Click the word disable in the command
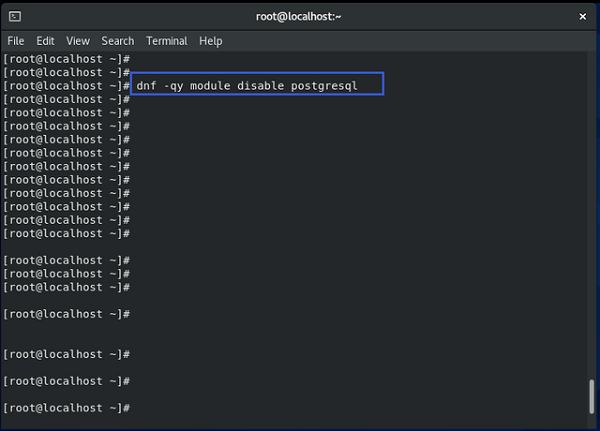Screen dimensions: 600x431 pos(261,85)
